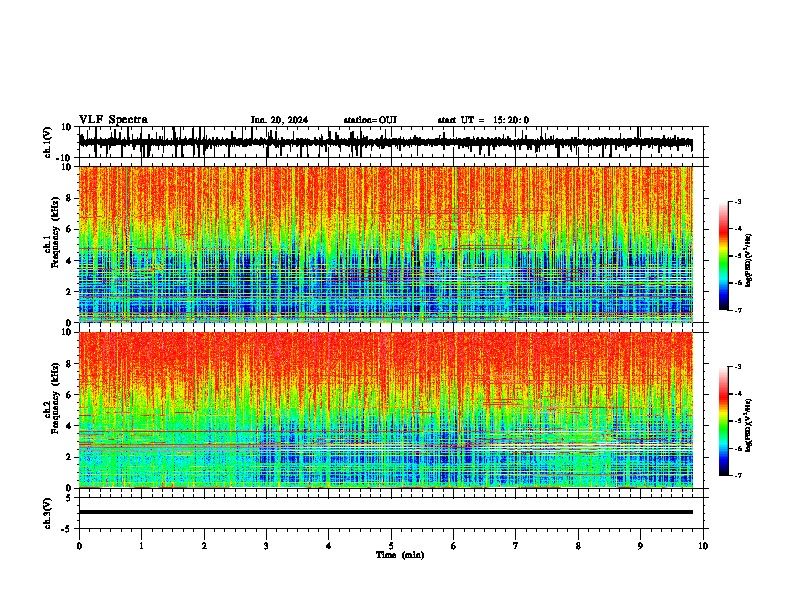
Task: Click the time axis tick label '5'
Action: 391,546
